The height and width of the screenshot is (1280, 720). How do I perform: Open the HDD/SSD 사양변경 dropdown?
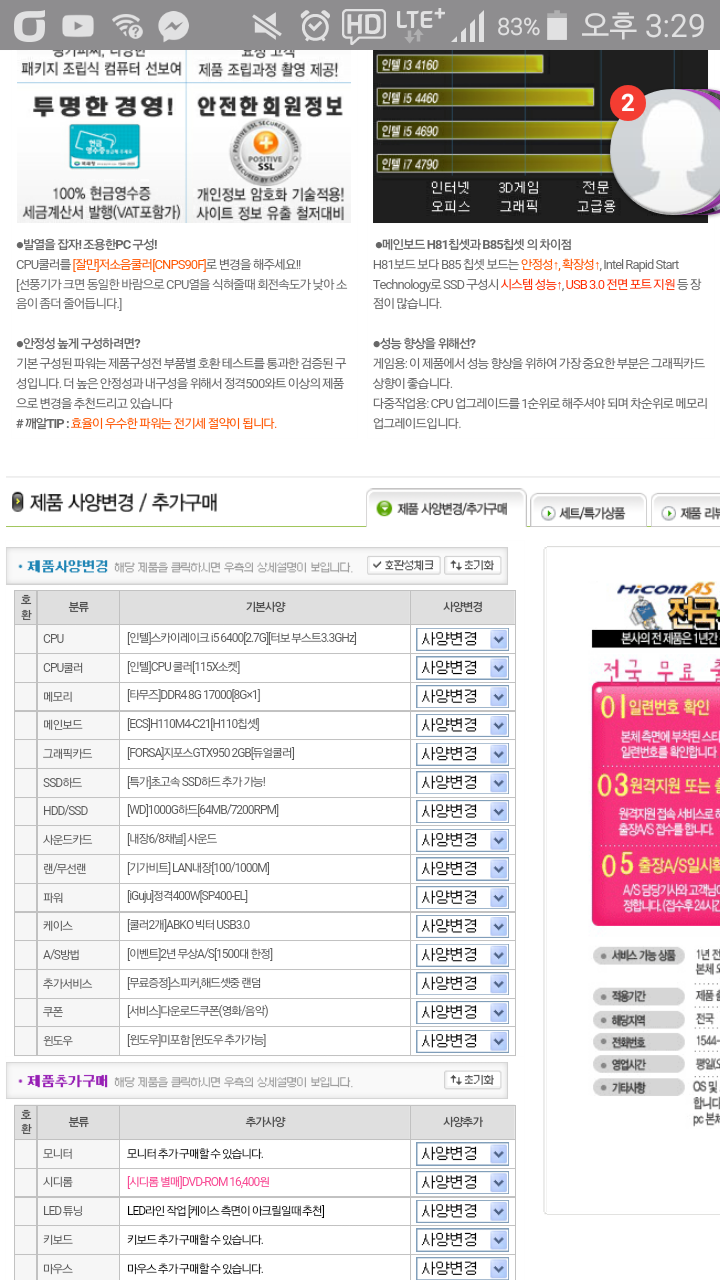click(462, 811)
